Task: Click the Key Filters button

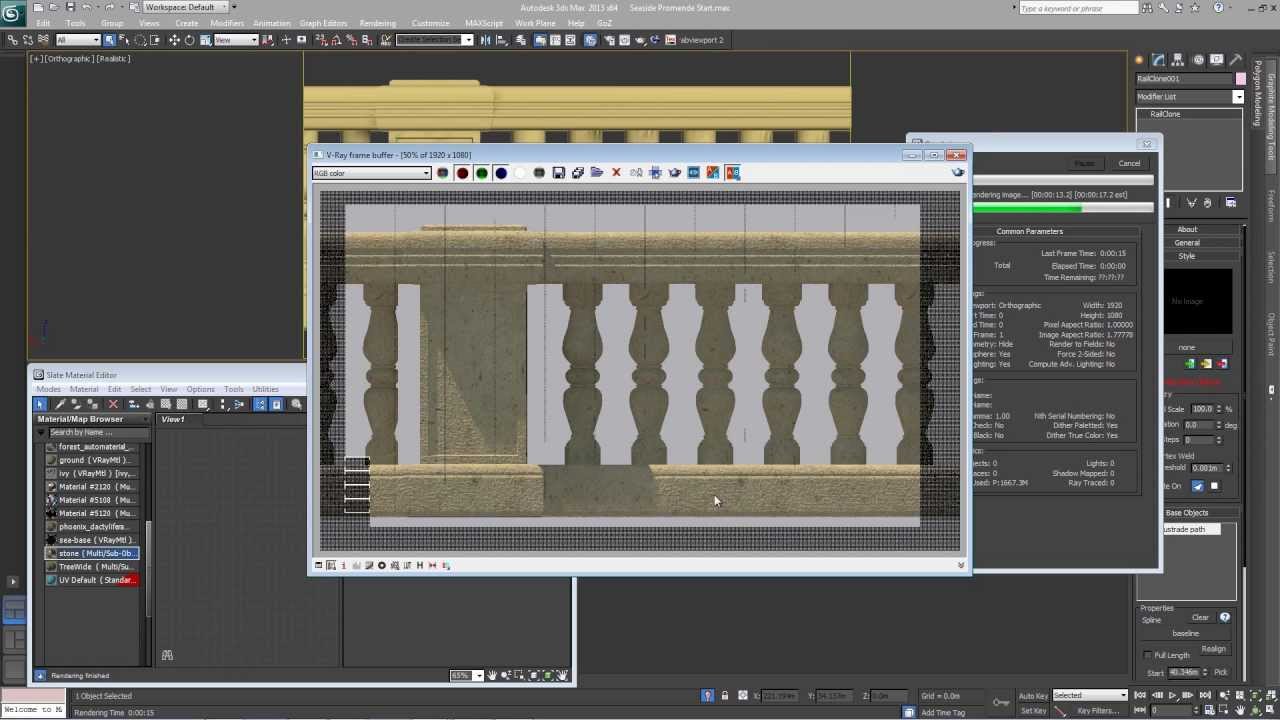Action: point(1097,710)
